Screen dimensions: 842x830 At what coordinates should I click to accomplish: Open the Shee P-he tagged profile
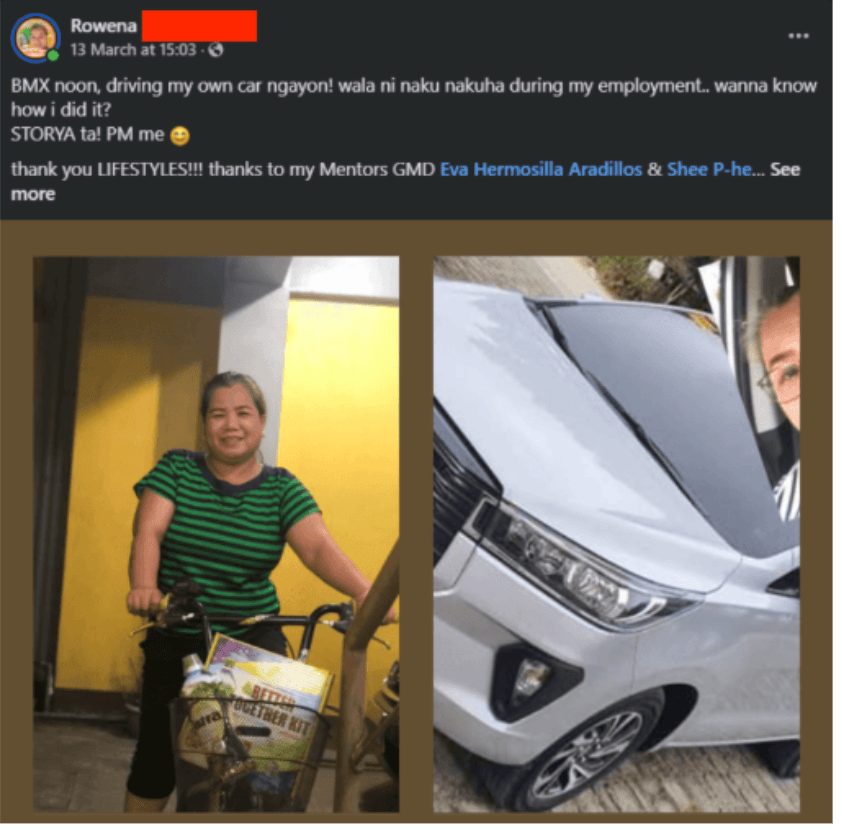(x=709, y=170)
